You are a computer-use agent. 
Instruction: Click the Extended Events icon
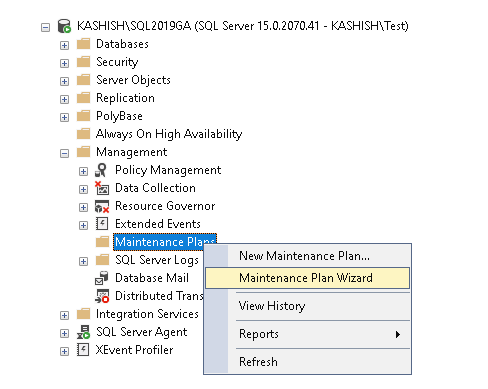click(102, 224)
